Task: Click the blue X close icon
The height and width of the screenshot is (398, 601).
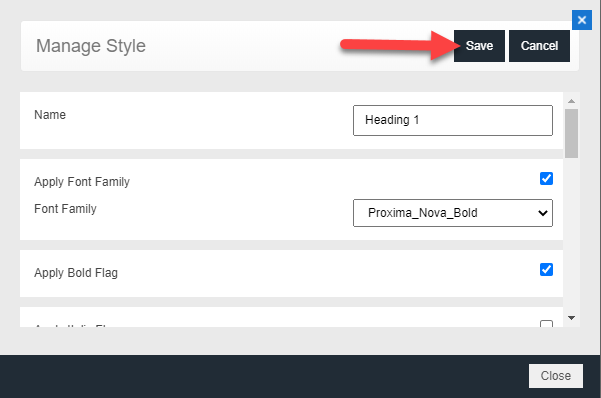Action: (581, 20)
